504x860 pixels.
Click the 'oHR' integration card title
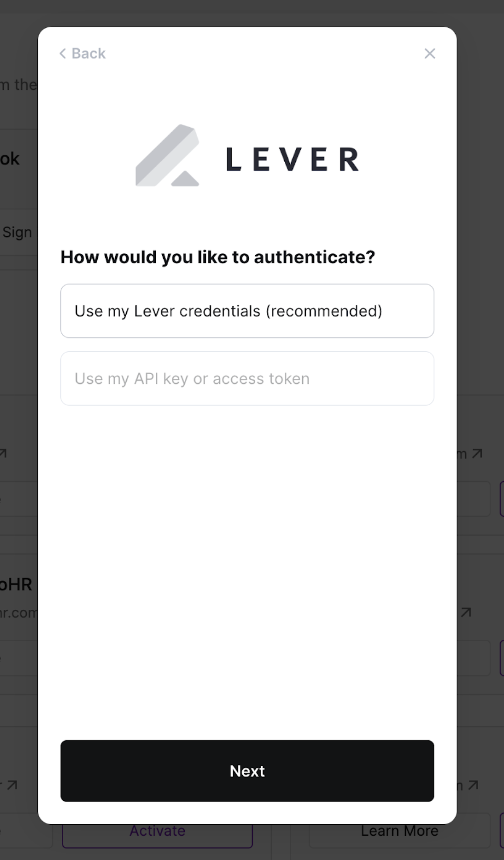coord(16,584)
